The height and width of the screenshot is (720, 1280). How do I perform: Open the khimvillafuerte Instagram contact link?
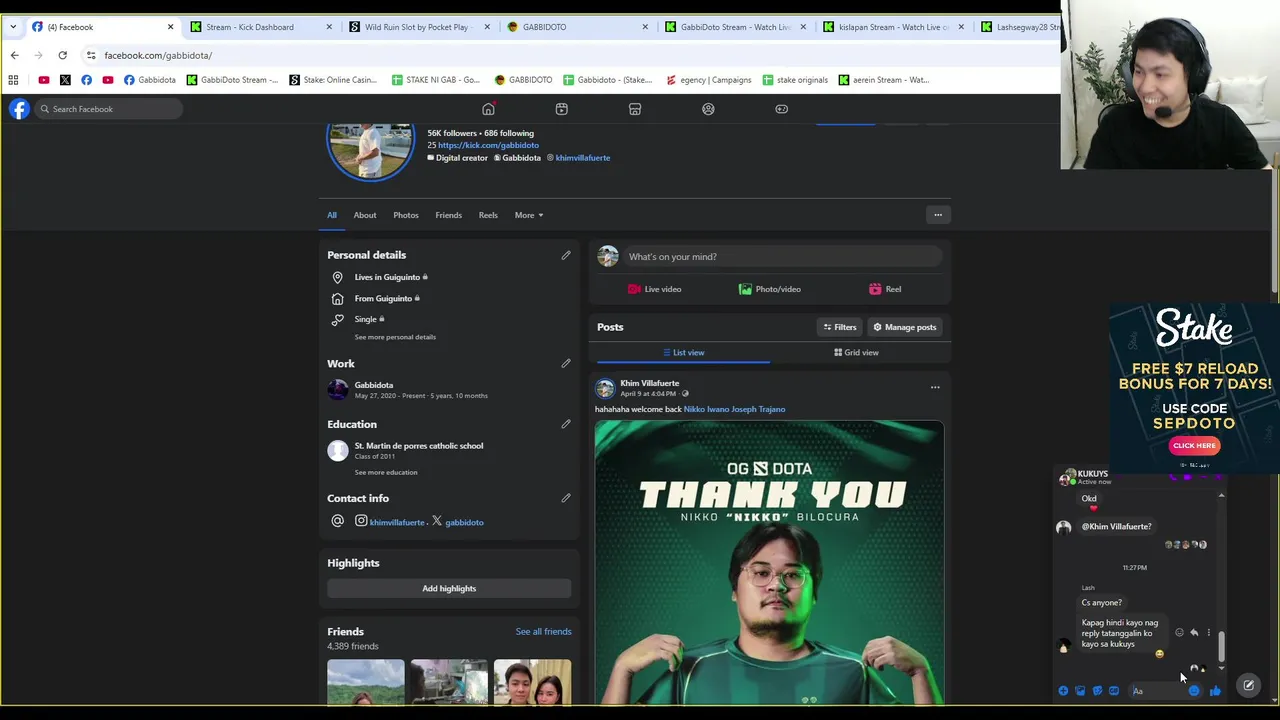396,522
